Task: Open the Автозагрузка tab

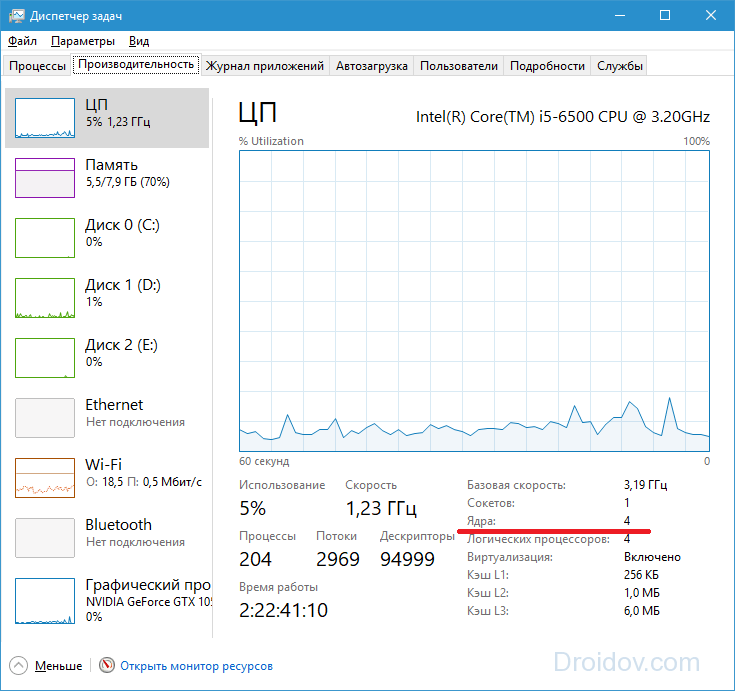Action: pyautogui.click(x=371, y=66)
